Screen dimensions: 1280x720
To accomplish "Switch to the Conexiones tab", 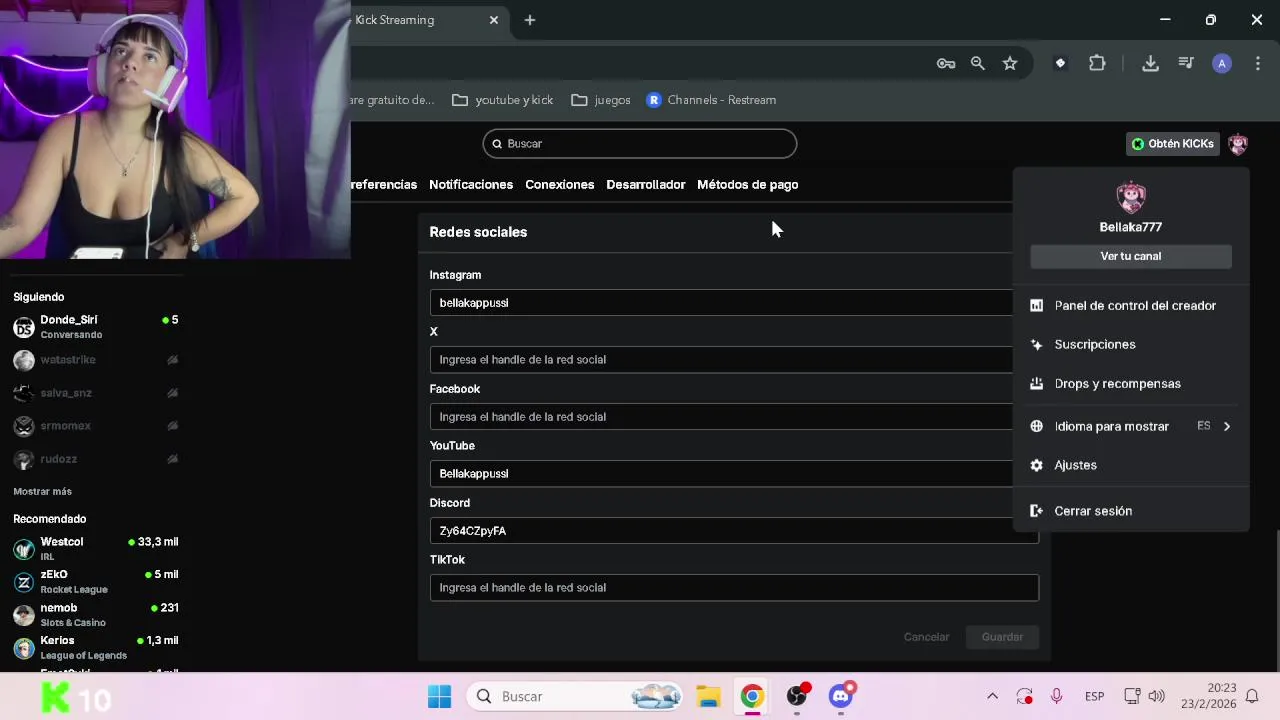I will pos(560,185).
